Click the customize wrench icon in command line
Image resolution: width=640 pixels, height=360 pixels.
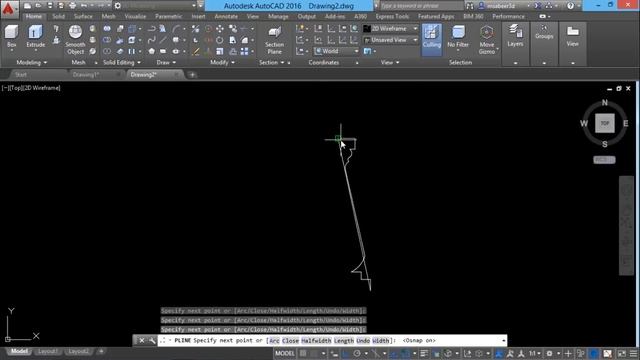[x=151, y=340]
